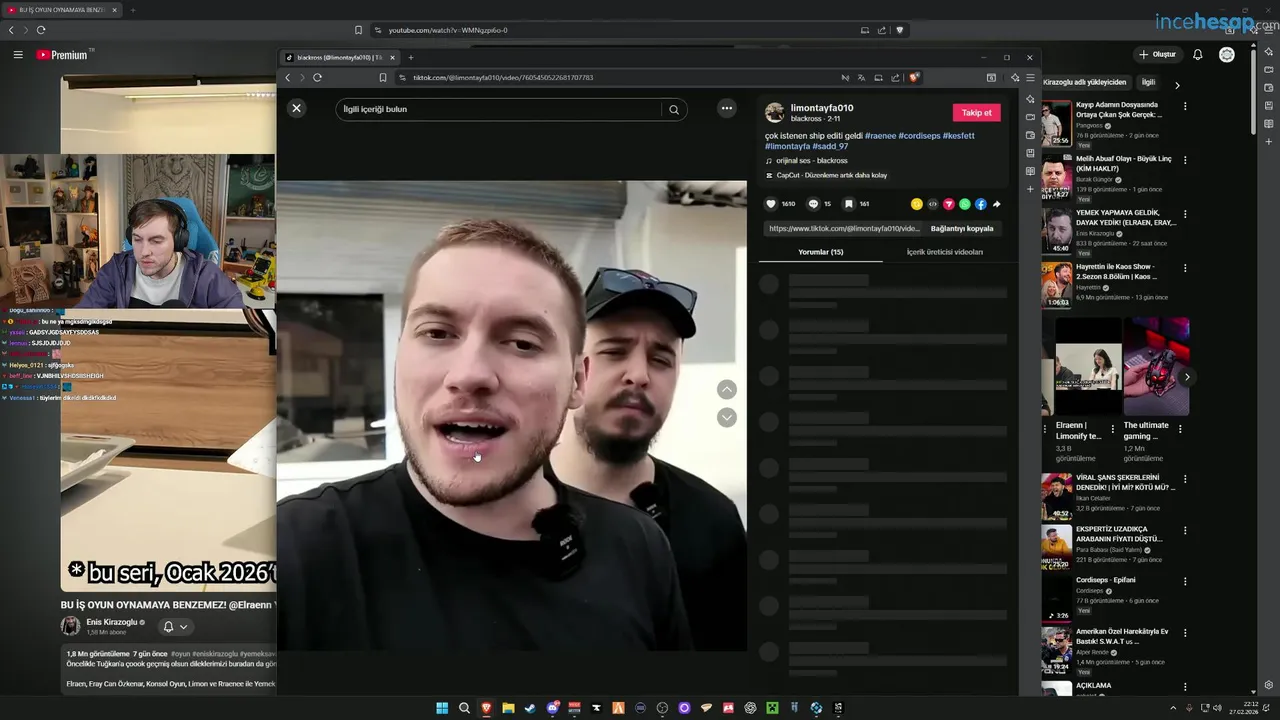Expand the filter chips with right arrow
The width and height of the screenshot is (1280, 720).
1177,85
